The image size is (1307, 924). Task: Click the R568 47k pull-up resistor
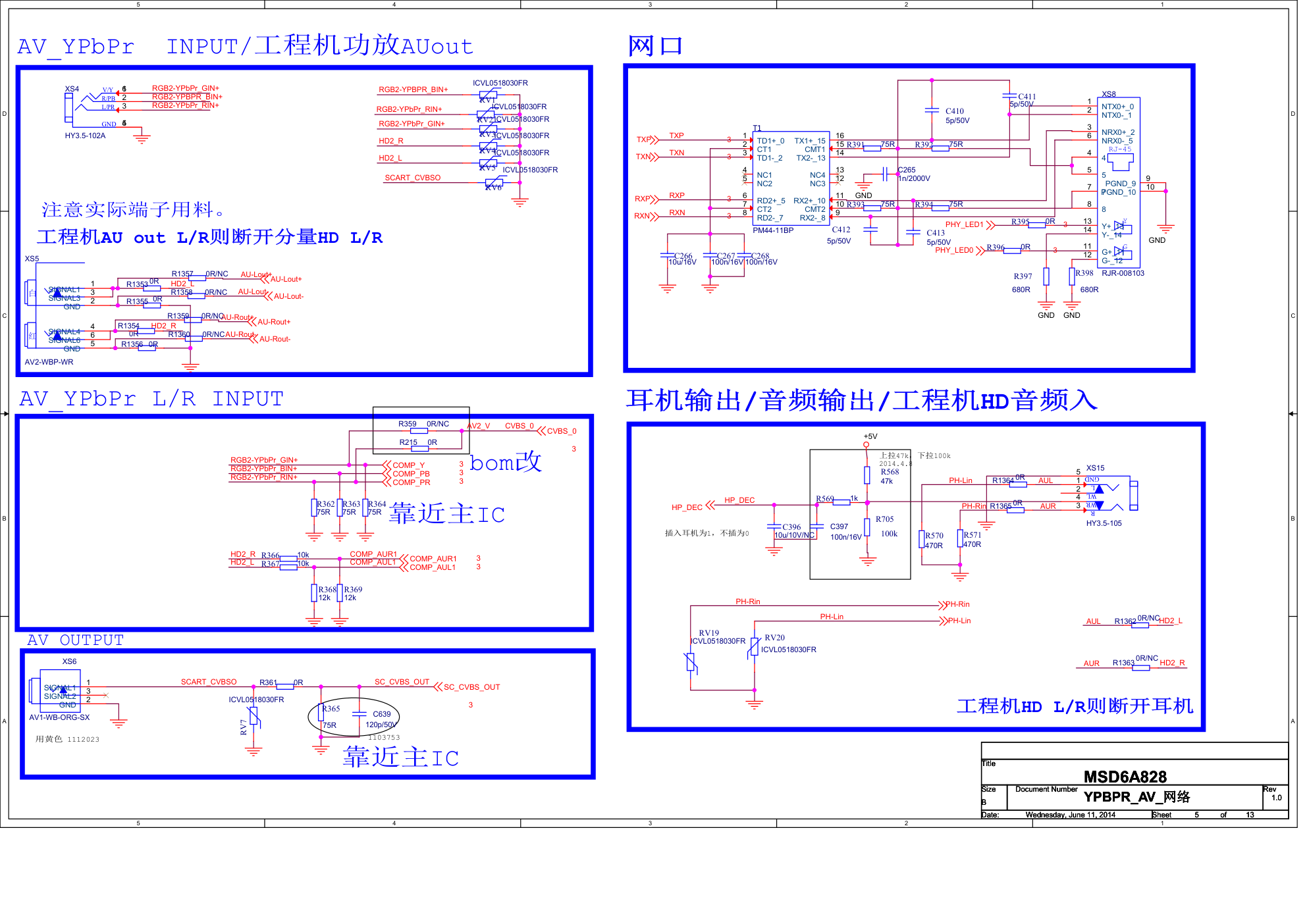(x=867, y=475)
